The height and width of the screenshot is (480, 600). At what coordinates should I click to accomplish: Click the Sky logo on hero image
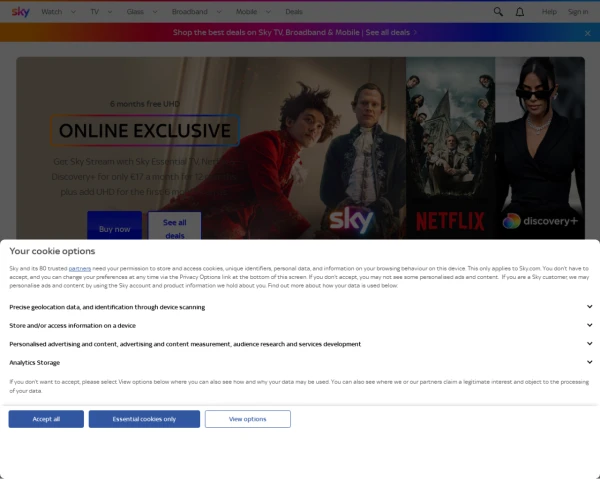tap(351, 219)
